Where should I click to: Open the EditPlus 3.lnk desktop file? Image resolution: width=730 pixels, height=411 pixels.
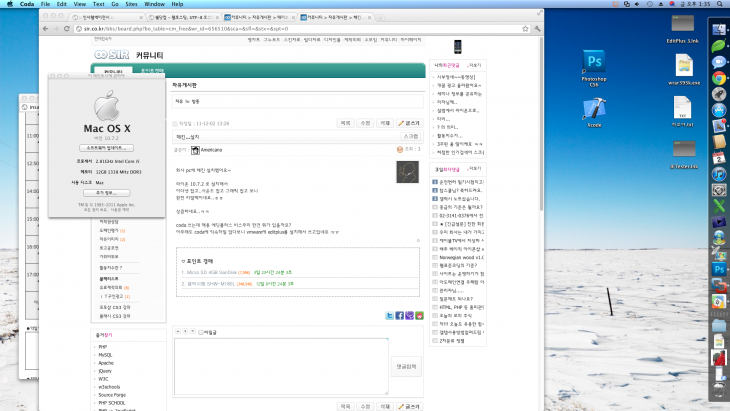(683, 29)
